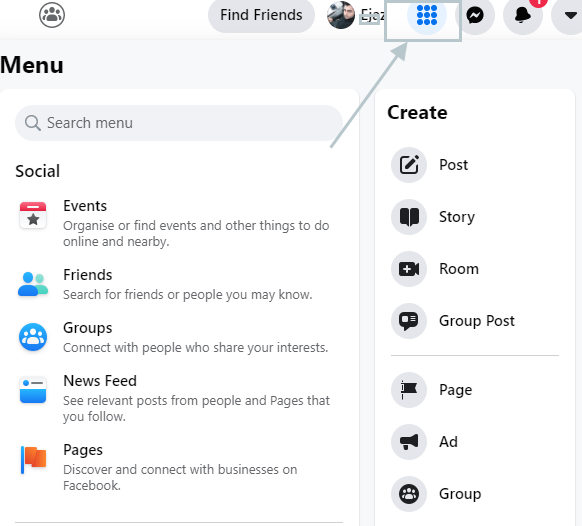Open the Groups menu title in Social

[88, 328]
